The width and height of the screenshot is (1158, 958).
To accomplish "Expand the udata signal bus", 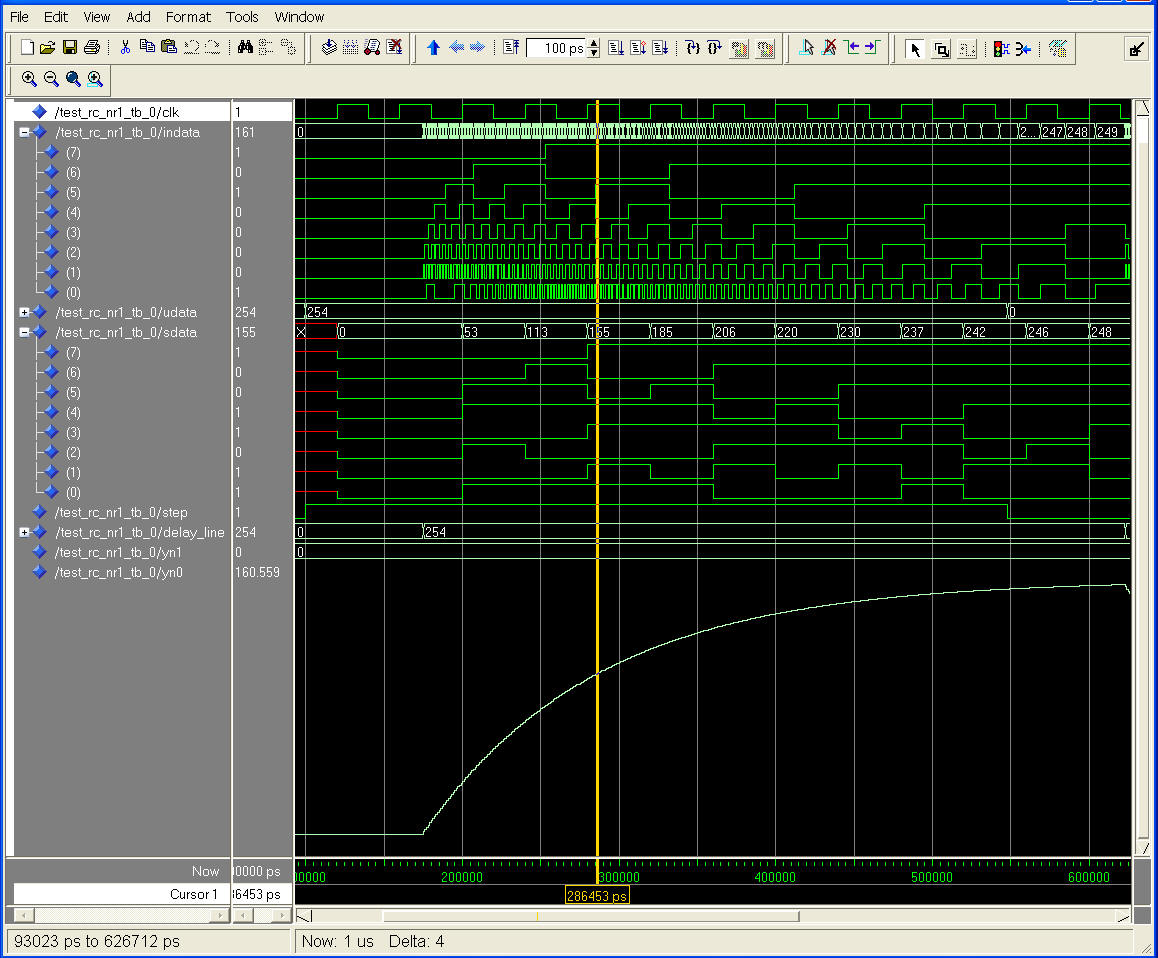I will tap(24, 312).
